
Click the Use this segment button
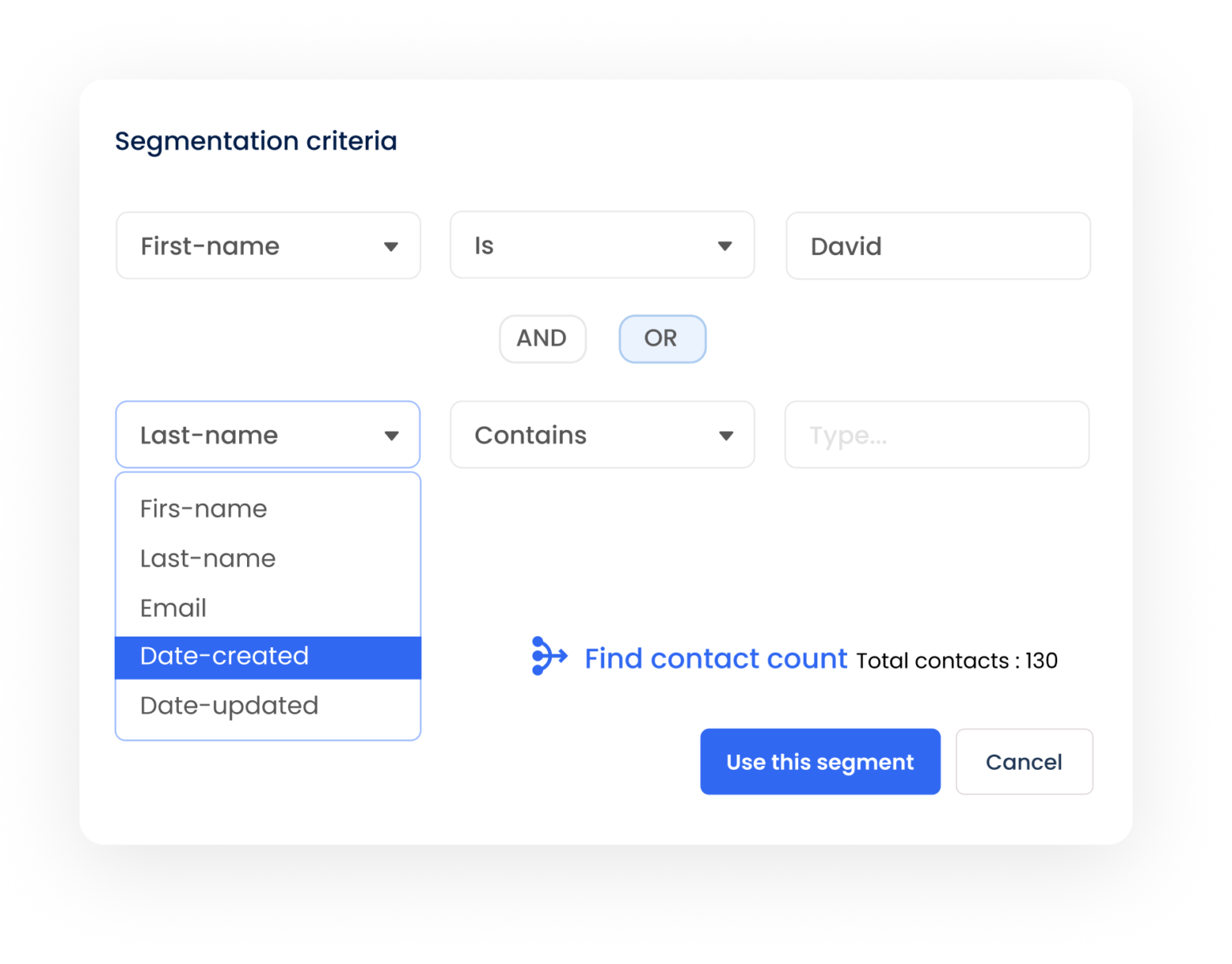(x=820, y=762)
